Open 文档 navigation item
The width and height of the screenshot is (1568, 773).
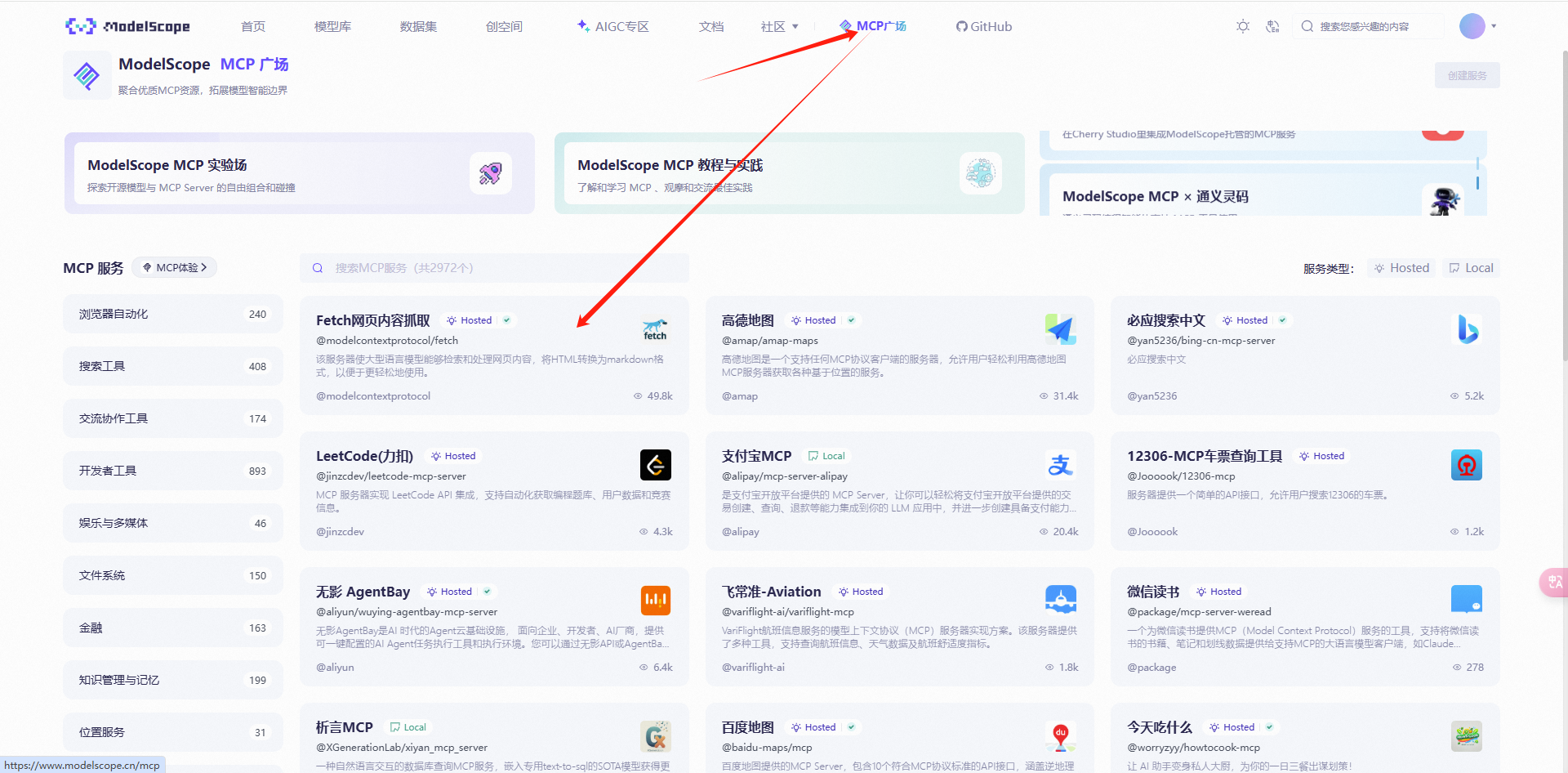(x=711, y=26)
